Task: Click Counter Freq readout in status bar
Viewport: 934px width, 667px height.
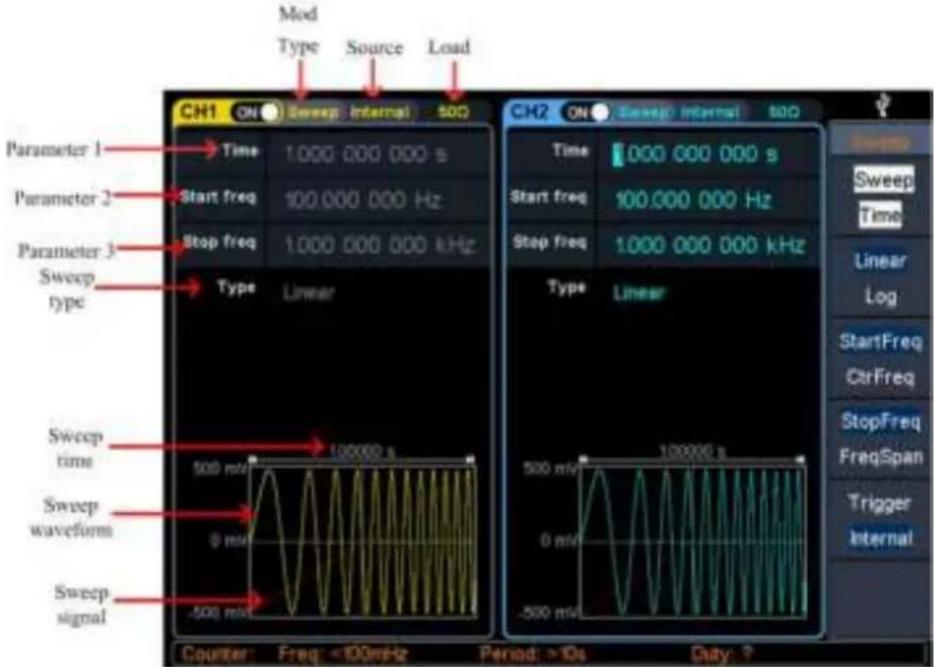Action: [343, 654]
